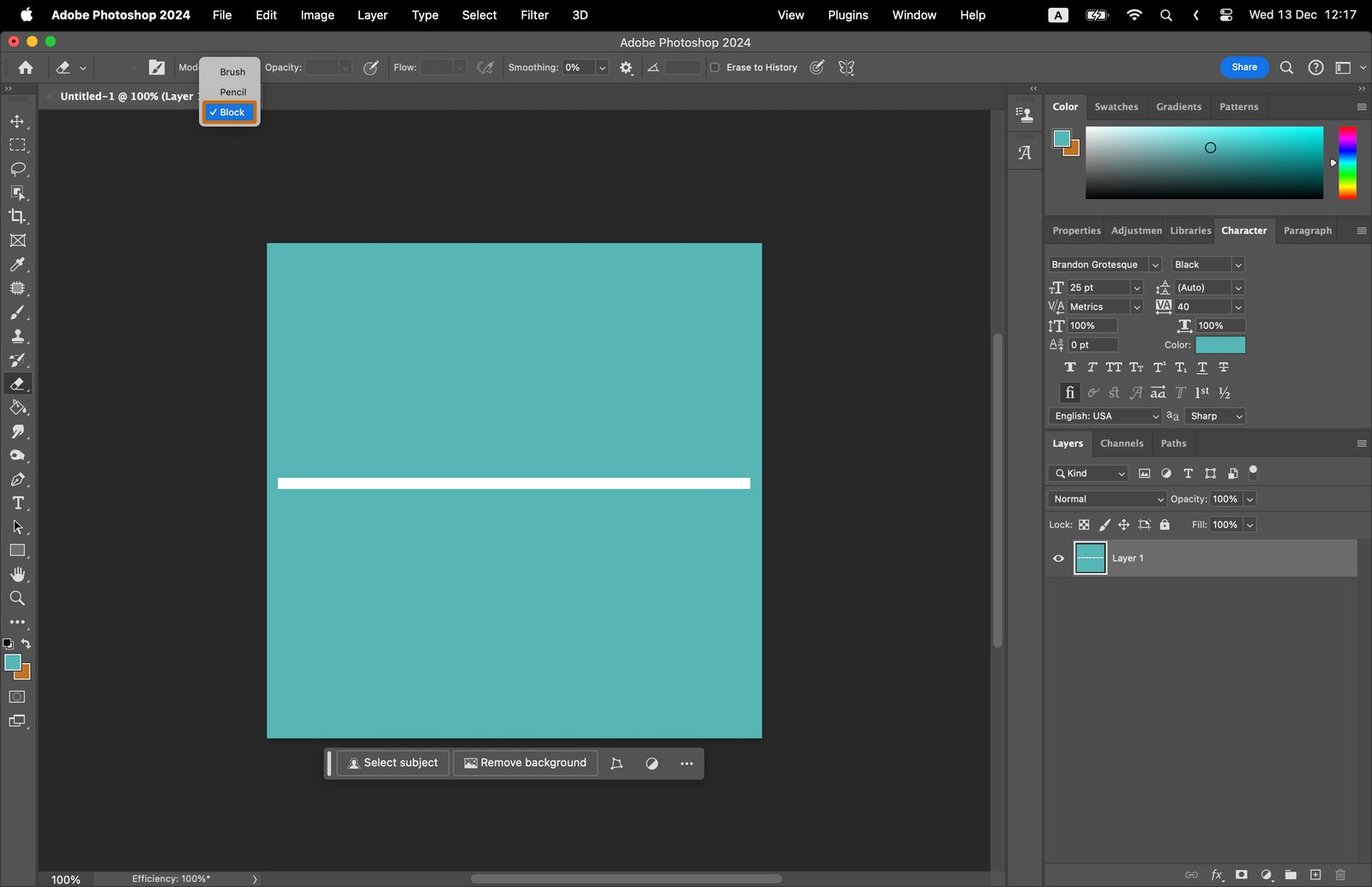Screen dimensions: 1372x887
Task: Select the Lasso tool
Action: [x=17, y=169]
